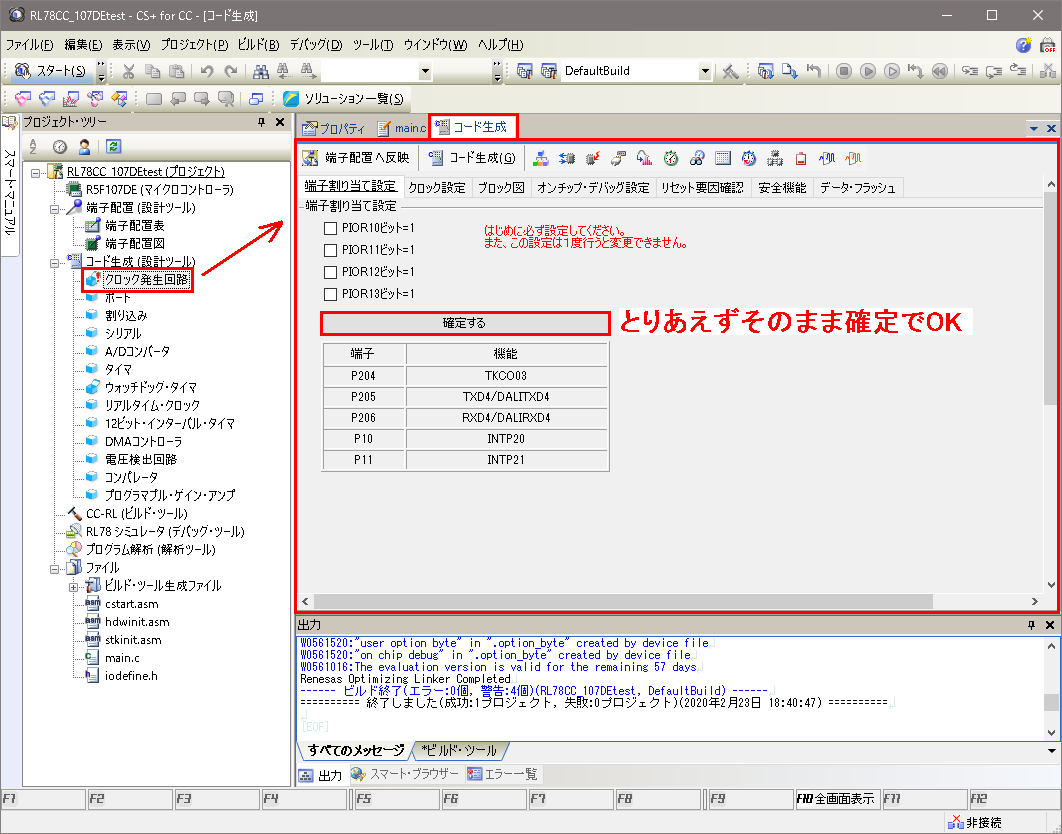The width and height of the screenshot is (1062, 834).
Task: Open the On-chip Debug Setting (オンチップ・デバッグ設定) tab
Action: [593, 188]
